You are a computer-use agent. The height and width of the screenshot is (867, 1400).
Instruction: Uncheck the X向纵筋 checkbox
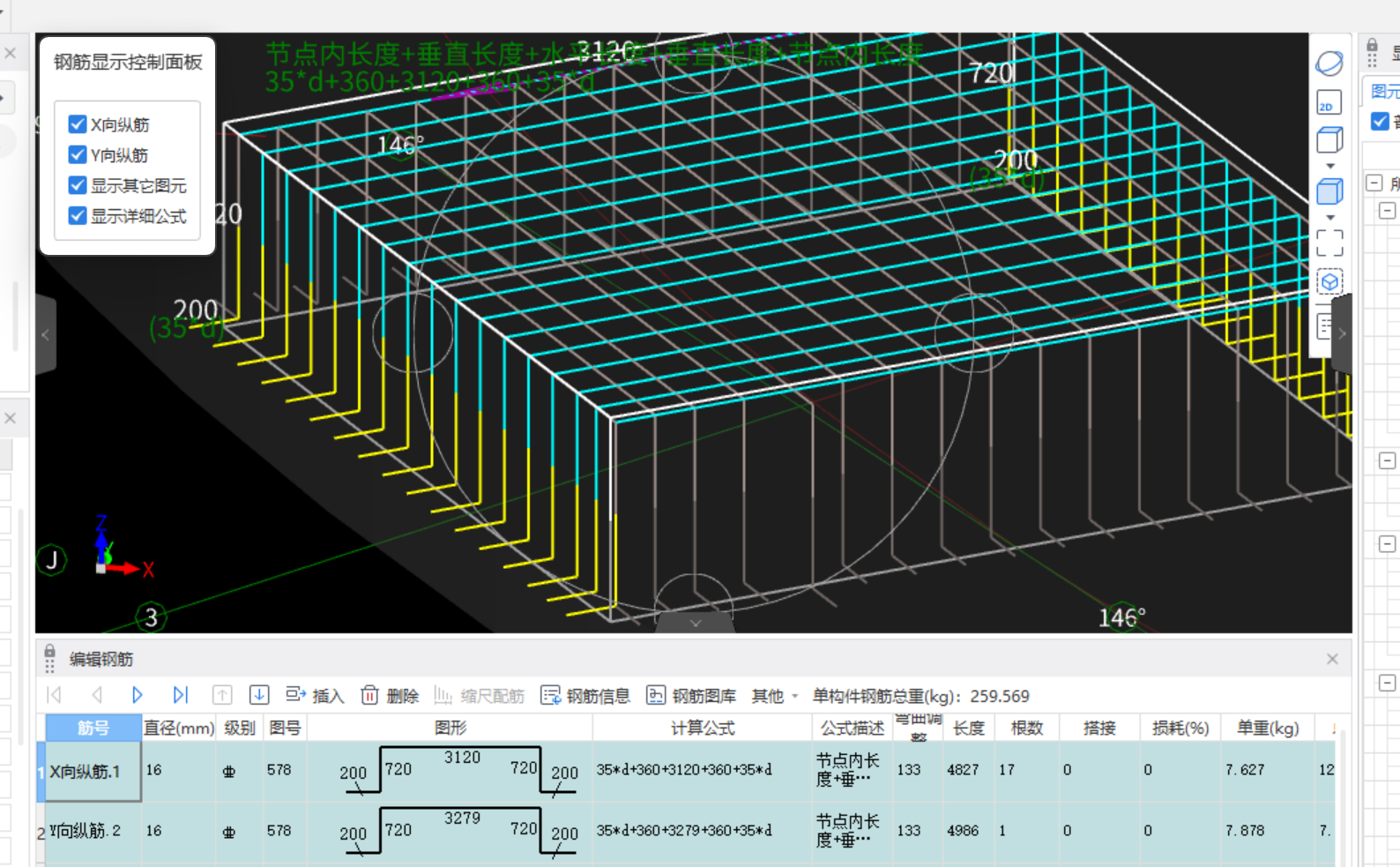pos(78,124)
